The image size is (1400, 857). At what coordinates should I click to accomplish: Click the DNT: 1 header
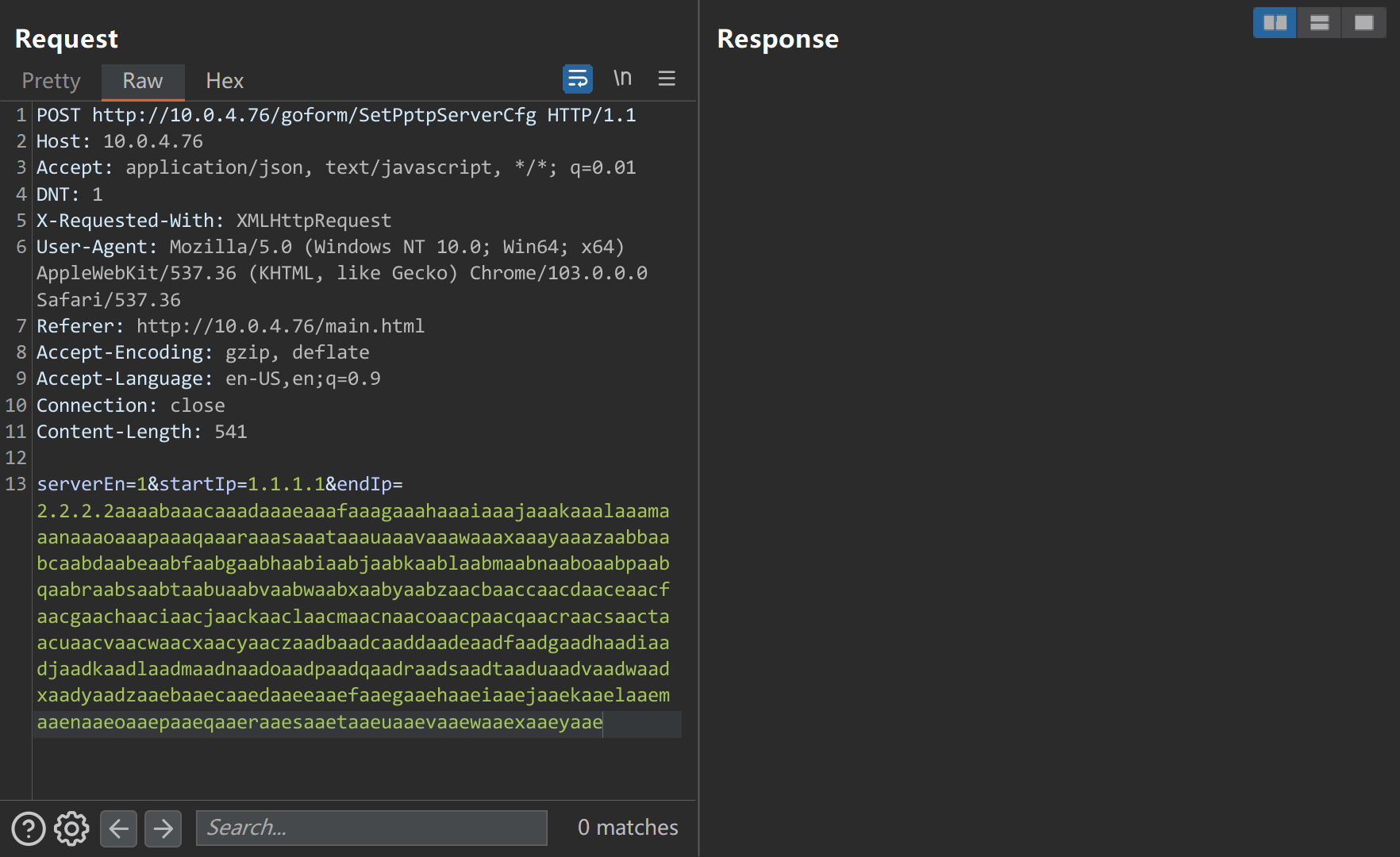[x=70, y=194]
